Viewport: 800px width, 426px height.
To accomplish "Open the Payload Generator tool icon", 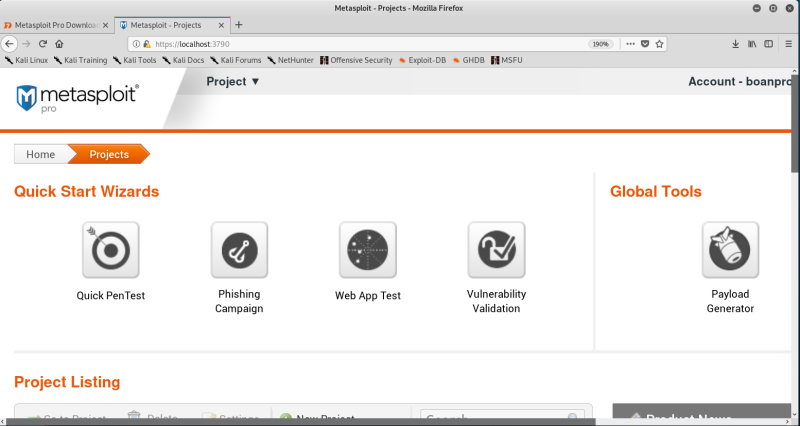I will point(731,250).
